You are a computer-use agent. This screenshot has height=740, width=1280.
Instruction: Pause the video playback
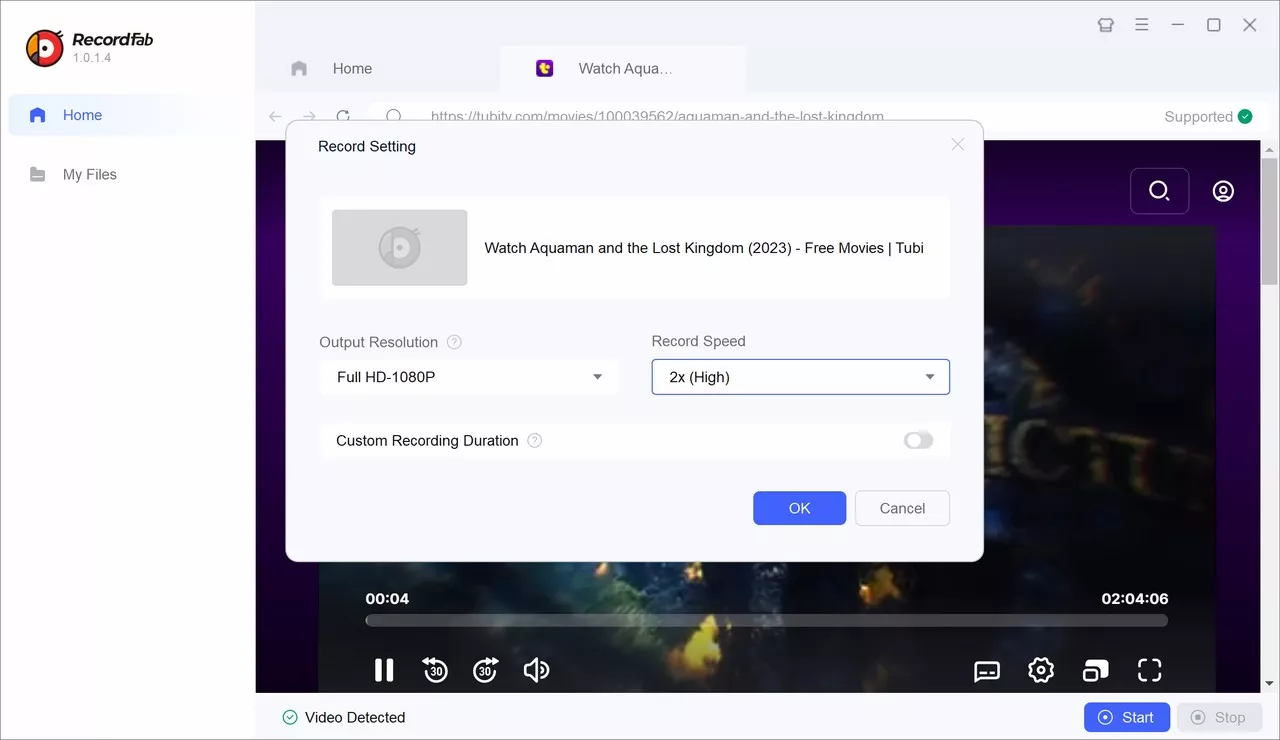tap(384, 670)
